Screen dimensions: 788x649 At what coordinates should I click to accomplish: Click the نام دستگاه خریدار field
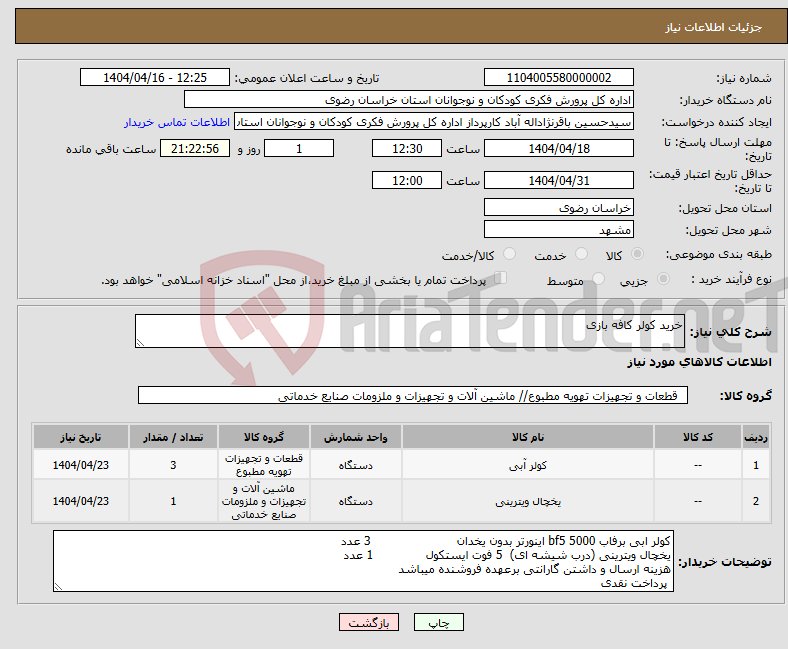coord(409,100)
